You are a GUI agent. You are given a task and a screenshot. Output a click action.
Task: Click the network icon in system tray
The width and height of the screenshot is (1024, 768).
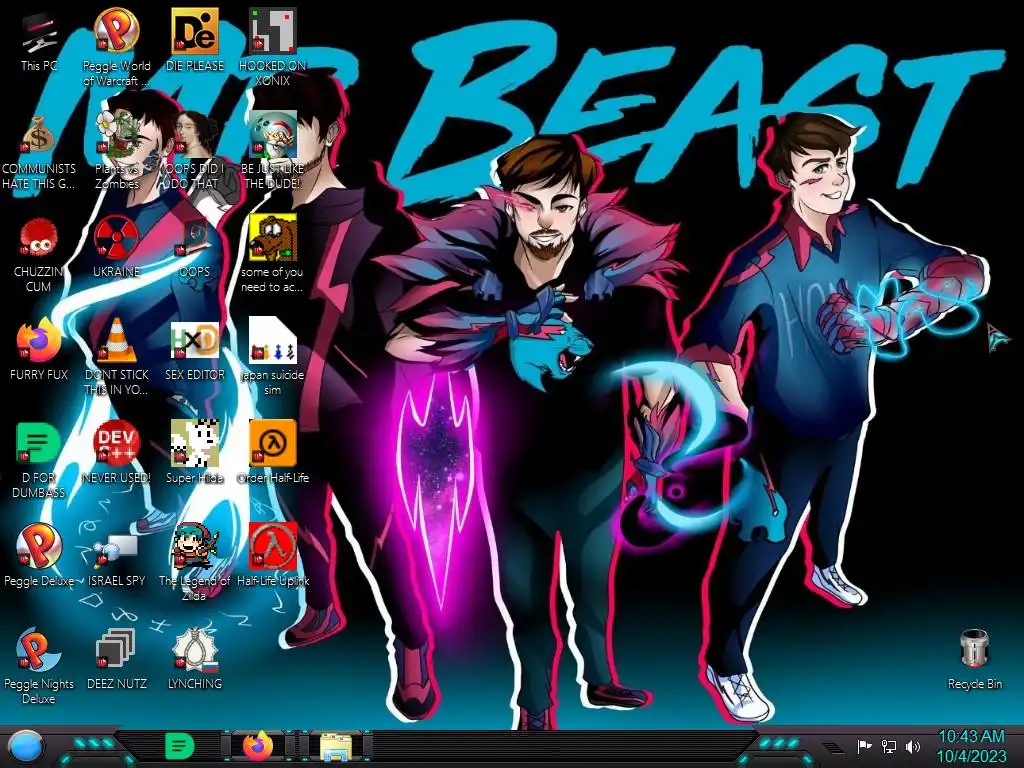(888, 746)
